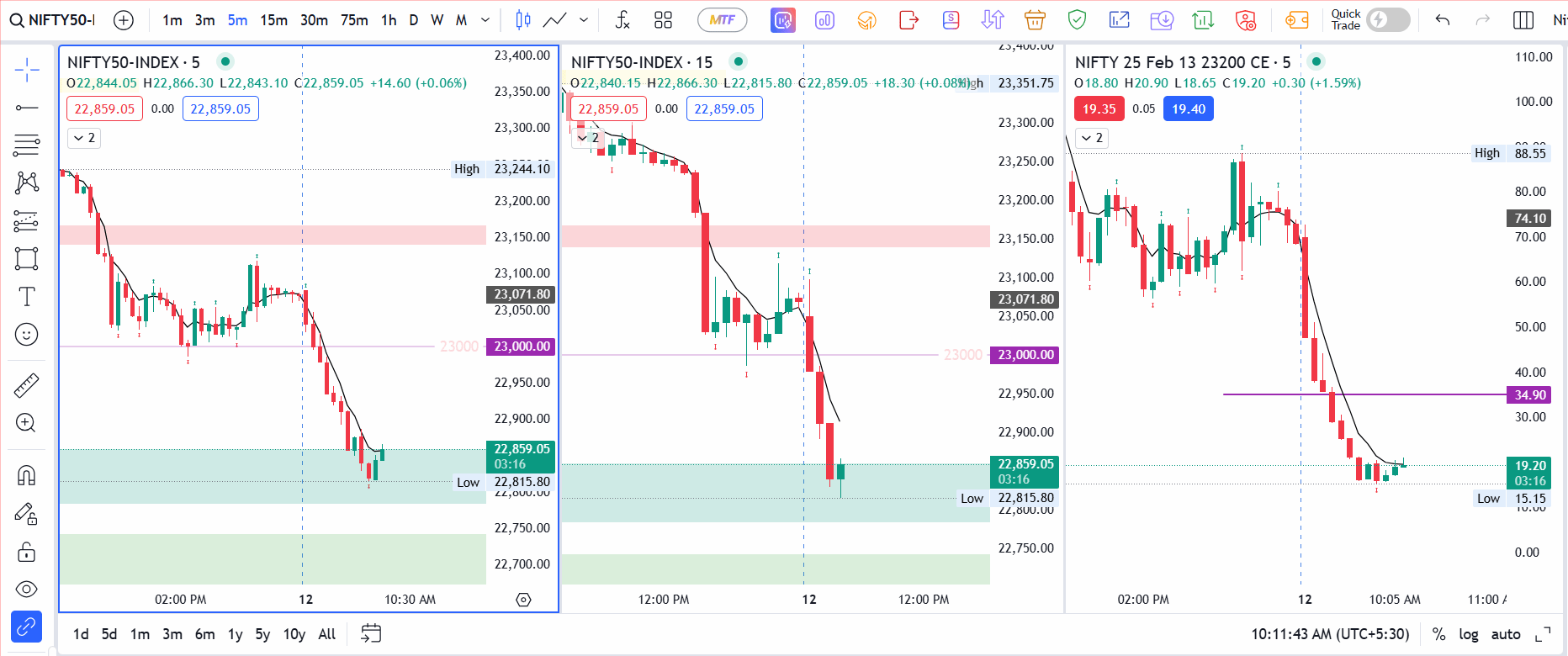Click the MTF button
The height and width of the screenshot is (656, 1568).
click(x=722, y=19)
